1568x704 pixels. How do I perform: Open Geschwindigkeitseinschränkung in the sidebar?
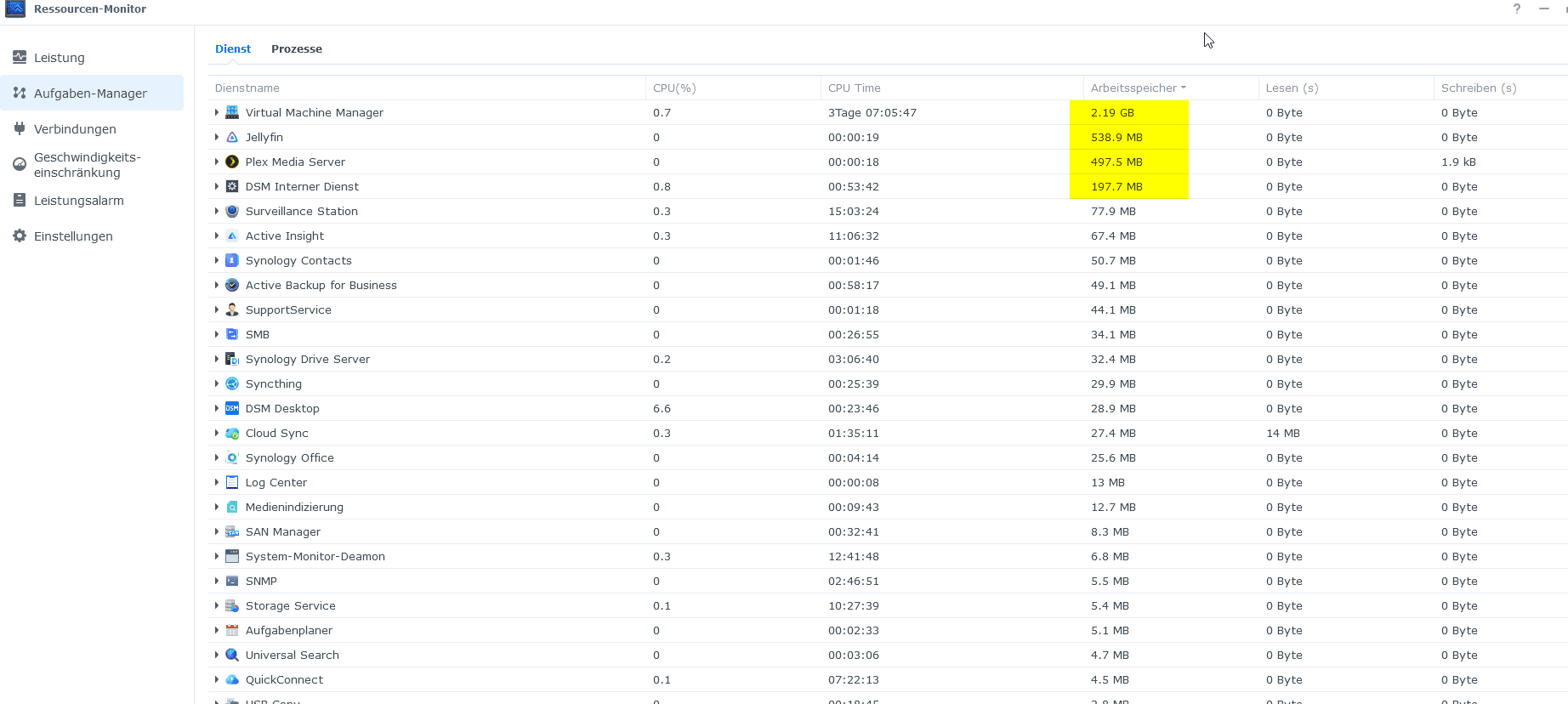pos(92,165)
